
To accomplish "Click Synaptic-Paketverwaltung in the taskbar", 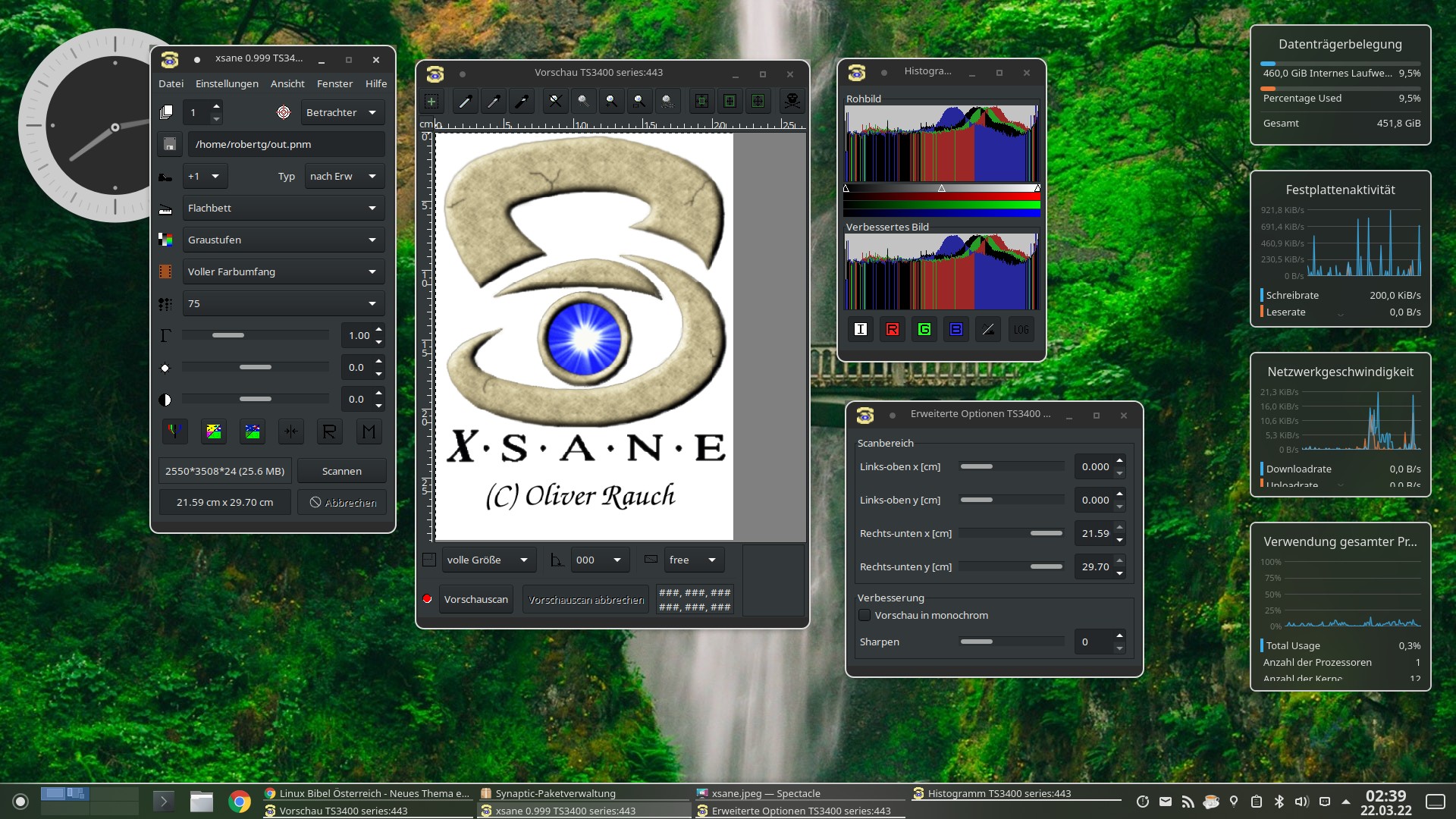I will pos(584,793).
